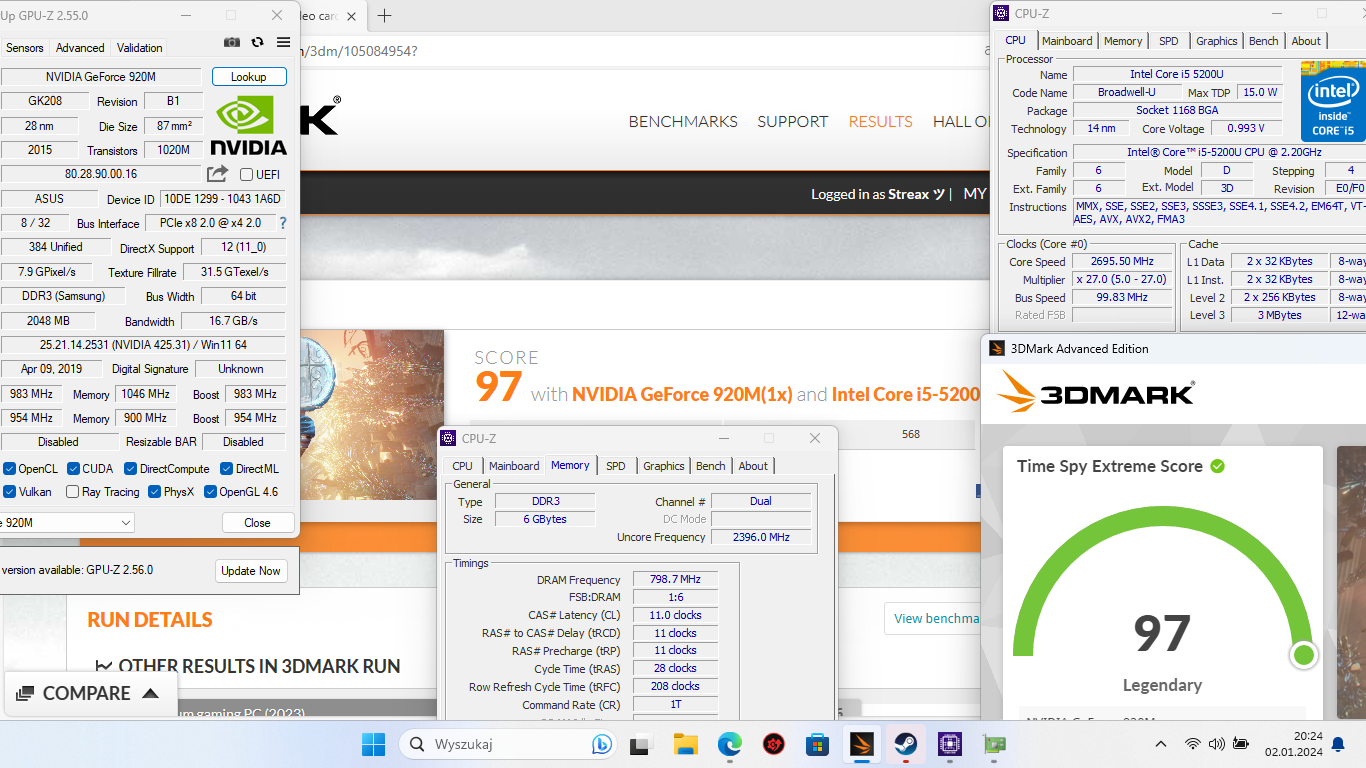Click BIOS export share icon in GPU-Z
This screenshot has height=768, width=1366.
(217, 174)
